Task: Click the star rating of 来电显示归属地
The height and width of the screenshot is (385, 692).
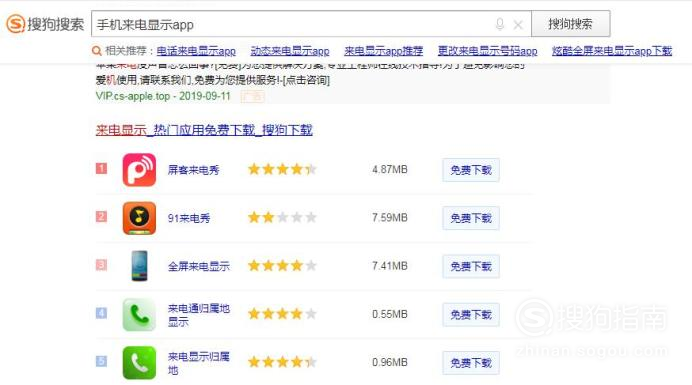Action: (282, 362)
